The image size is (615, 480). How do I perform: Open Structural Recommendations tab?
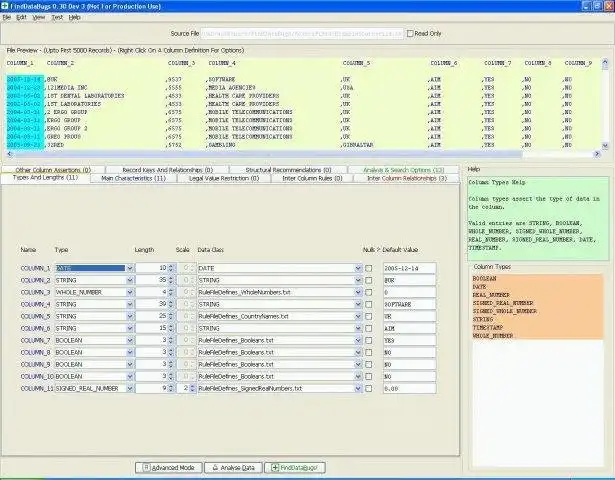(288, 170)
